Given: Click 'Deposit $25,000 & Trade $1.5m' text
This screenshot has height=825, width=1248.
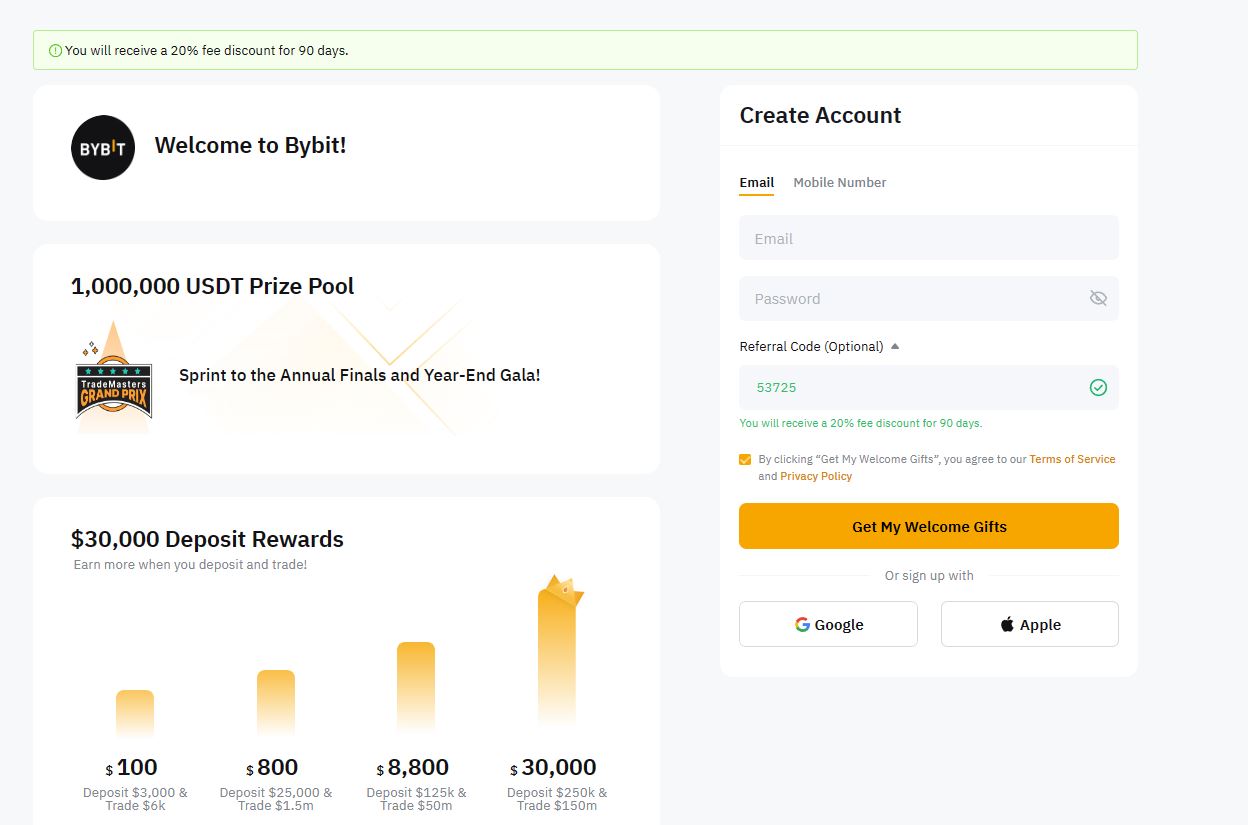Looking at the screenshot, I should (x=276, y=798).
